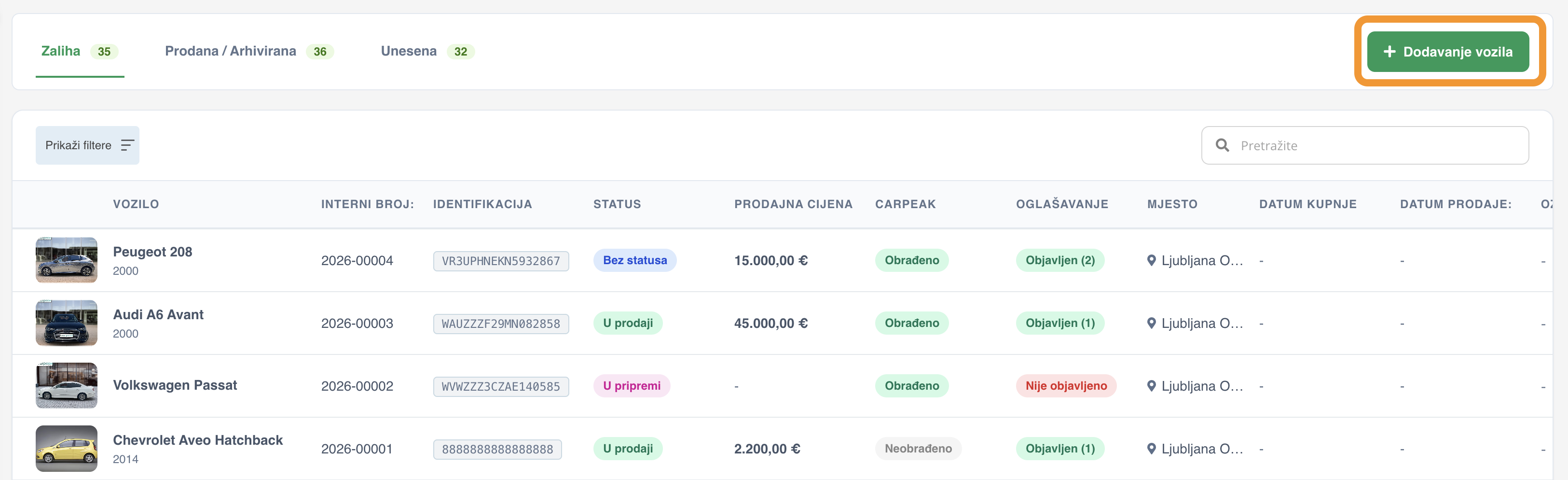
Task: Open the Volkswagen Passat thumbnail
Action: point(67,385)
